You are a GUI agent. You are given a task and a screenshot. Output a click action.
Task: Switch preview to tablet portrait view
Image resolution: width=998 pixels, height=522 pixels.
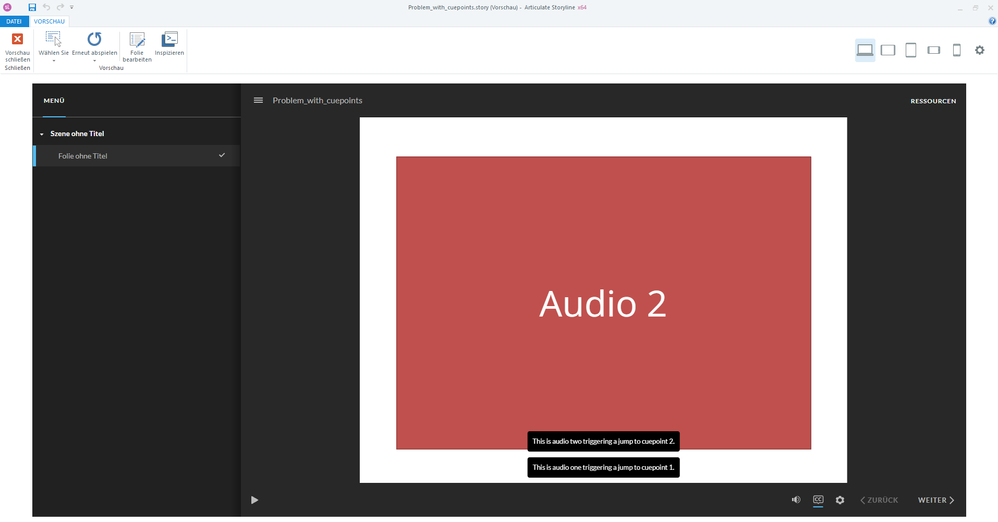click(911, 50)
